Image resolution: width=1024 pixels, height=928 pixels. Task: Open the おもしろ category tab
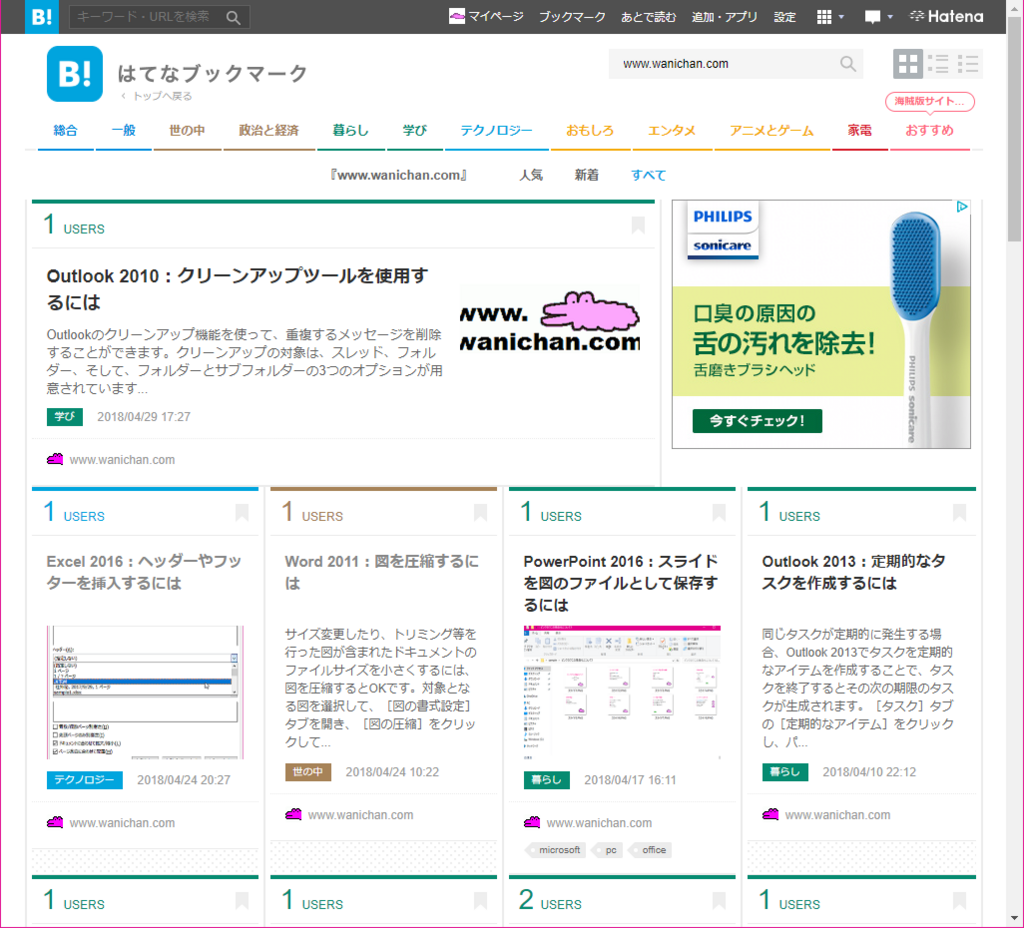point(590,131)
